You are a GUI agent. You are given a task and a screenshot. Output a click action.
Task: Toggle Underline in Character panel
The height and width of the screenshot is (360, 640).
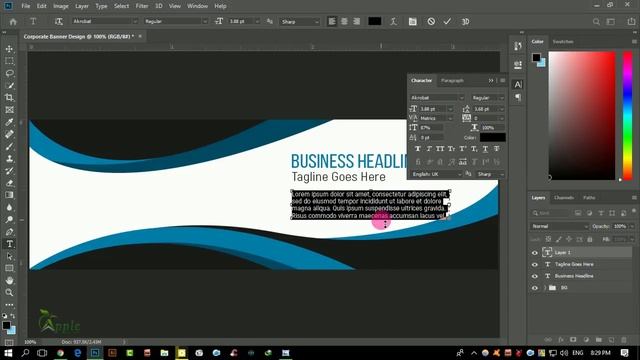(x=485, y=149)
